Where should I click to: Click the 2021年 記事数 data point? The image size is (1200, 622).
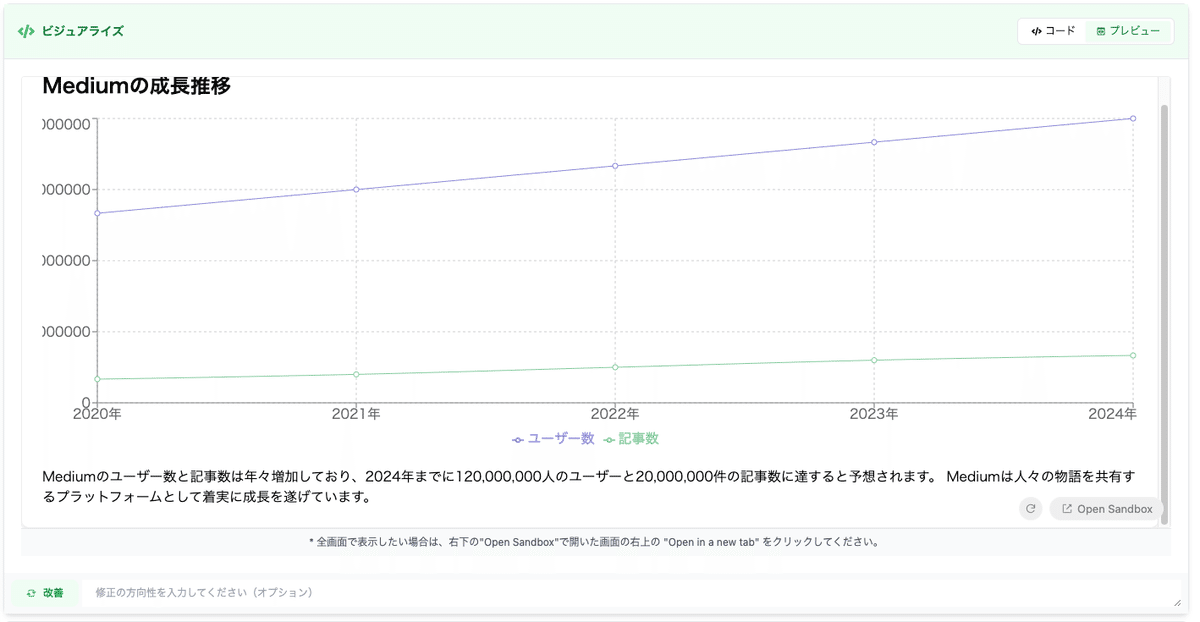pos(356,374)
